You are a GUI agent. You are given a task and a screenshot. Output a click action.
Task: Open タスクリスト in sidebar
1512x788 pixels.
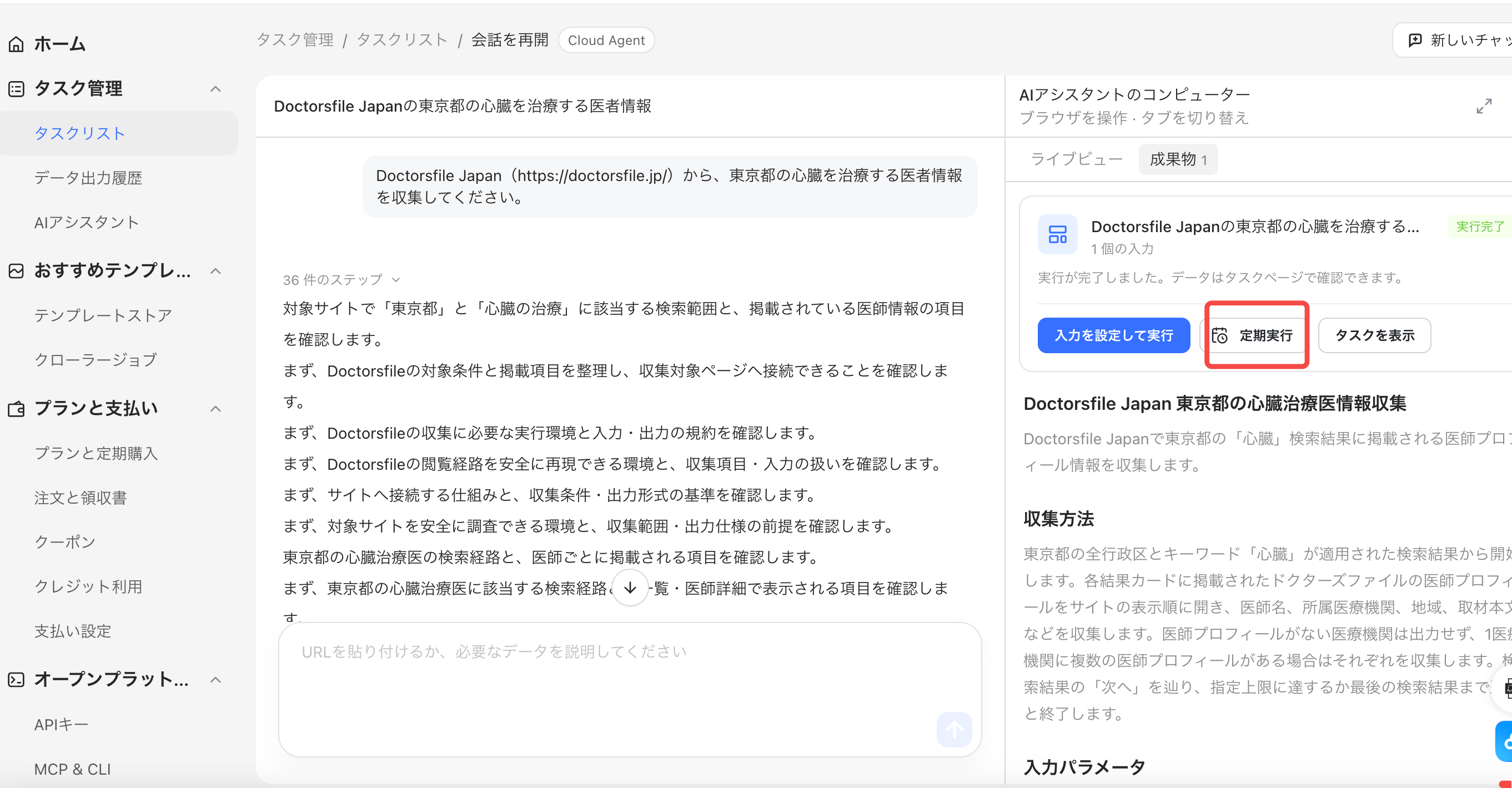tap(119, 133)
